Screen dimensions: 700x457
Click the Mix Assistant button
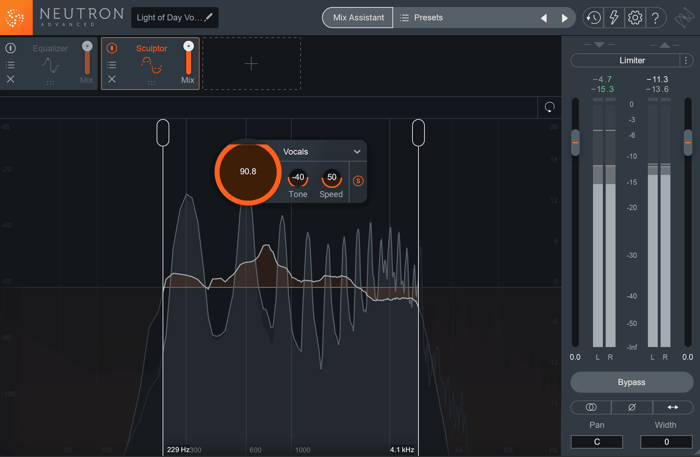click(358, 18)
